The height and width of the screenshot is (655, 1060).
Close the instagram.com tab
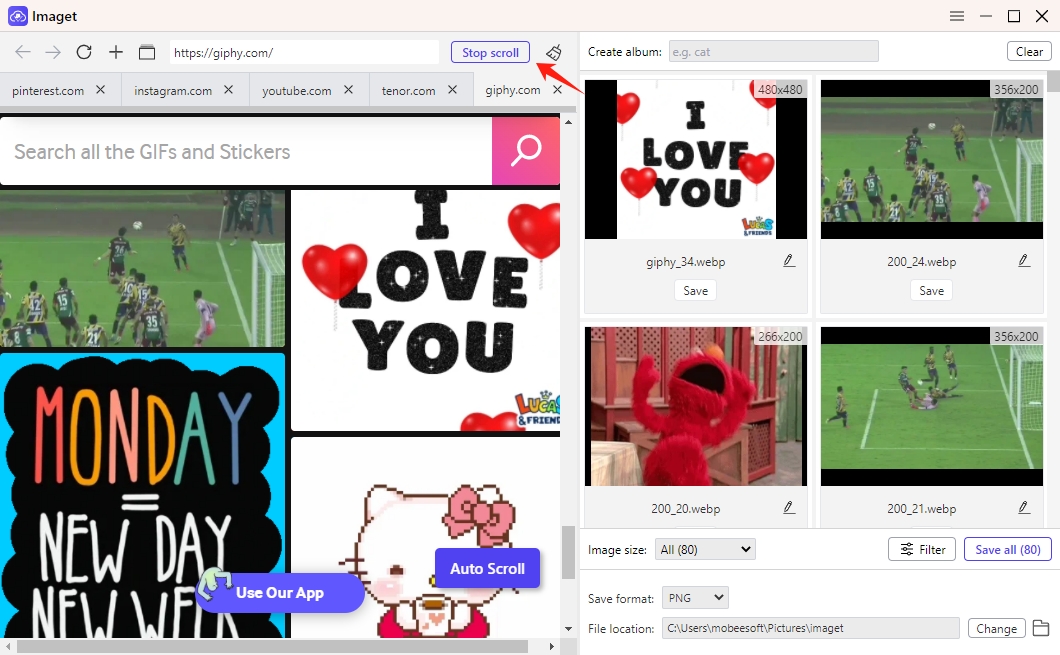tap(228, 89)
